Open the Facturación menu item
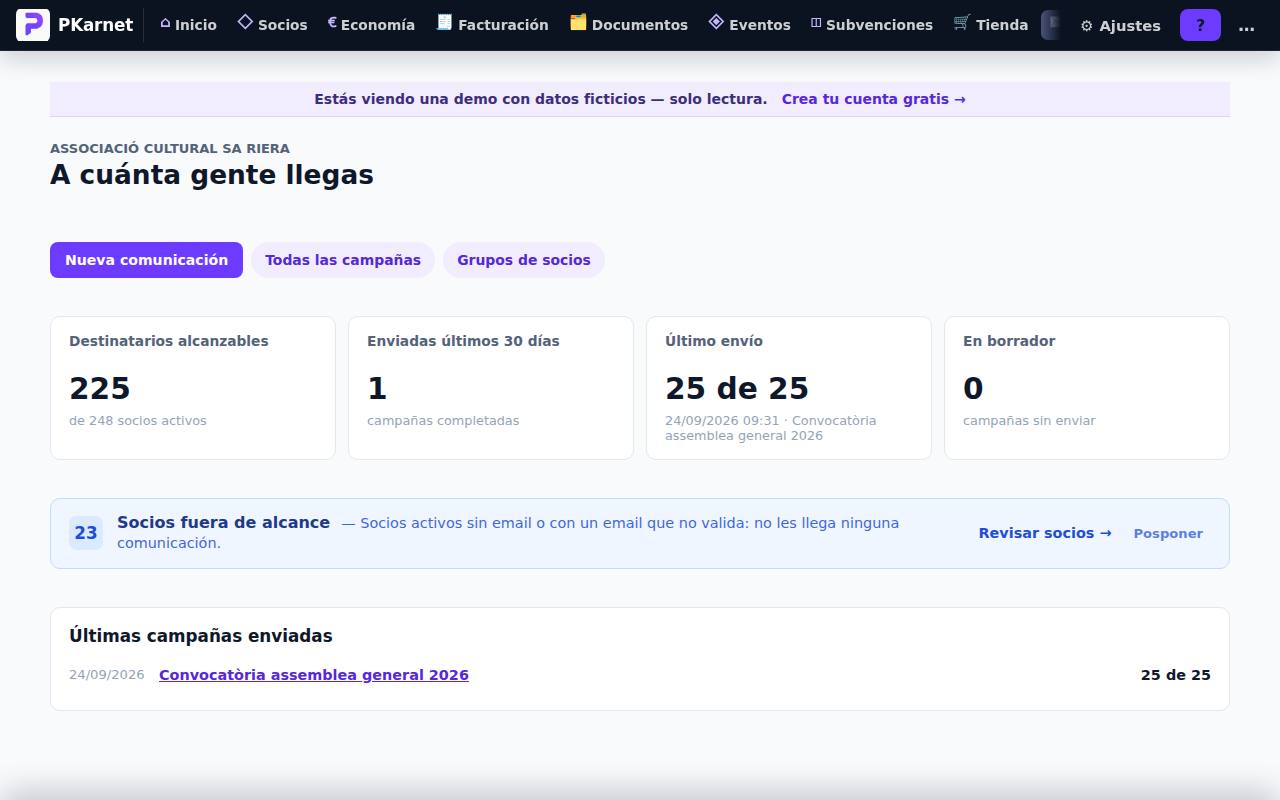This screenshot has height=800, width=1280. click(492, 25)
